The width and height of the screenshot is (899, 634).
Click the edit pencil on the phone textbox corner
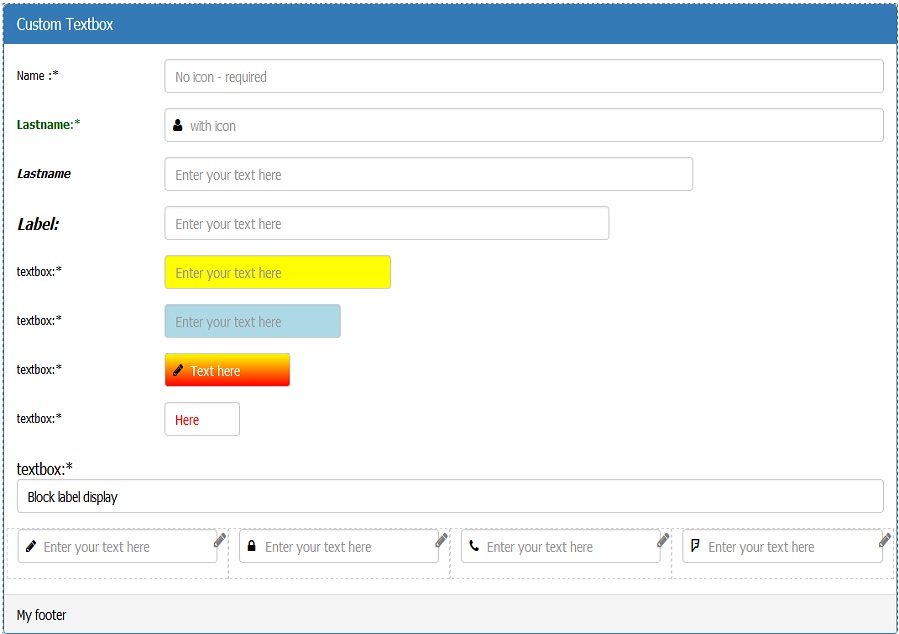coord(663,539)
